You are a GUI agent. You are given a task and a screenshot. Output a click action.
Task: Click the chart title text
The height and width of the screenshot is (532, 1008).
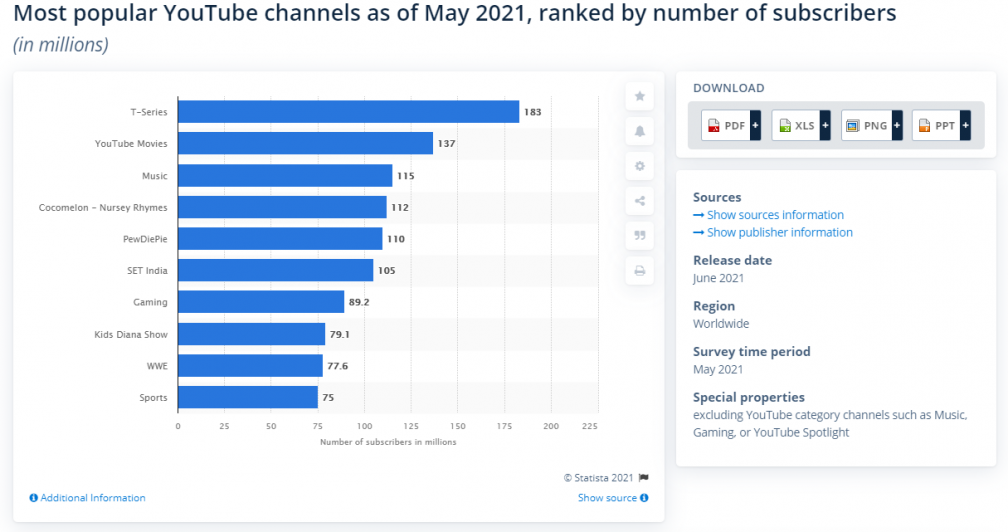pos(454,13)
